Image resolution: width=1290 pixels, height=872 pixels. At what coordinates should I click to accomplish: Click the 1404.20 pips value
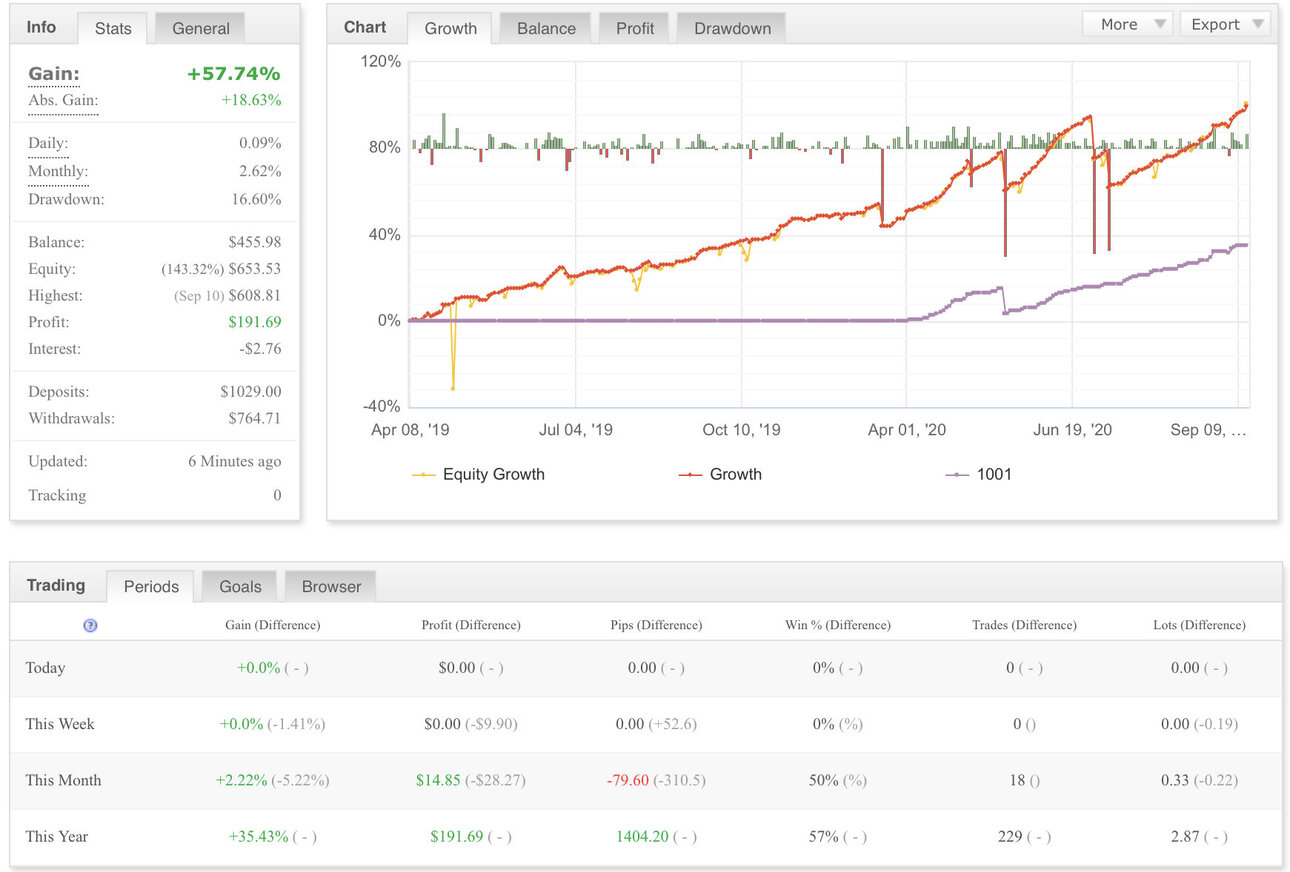click(x=643, y=836)
